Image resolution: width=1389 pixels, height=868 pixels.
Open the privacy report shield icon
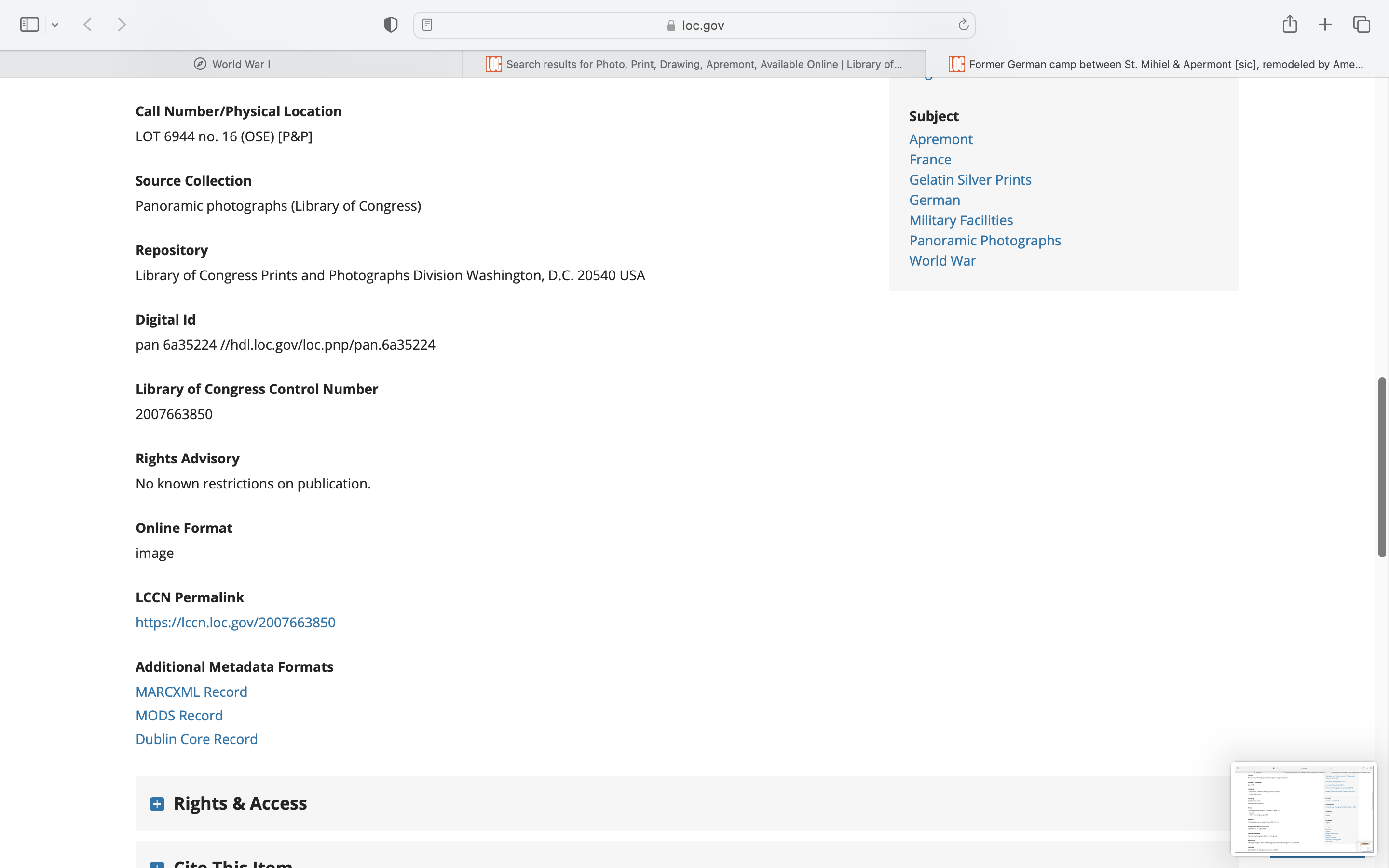coord(390,25)
